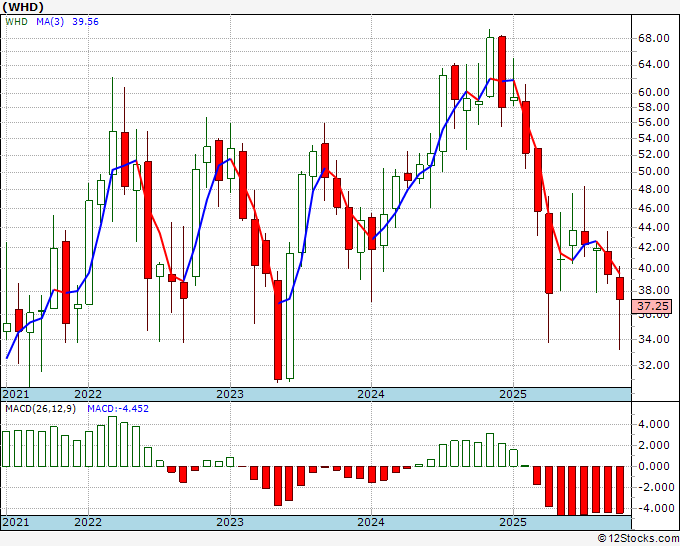Screen dimensions: 680x546
Task: Select the MA(3) legend label
Action: click(50, 22)
